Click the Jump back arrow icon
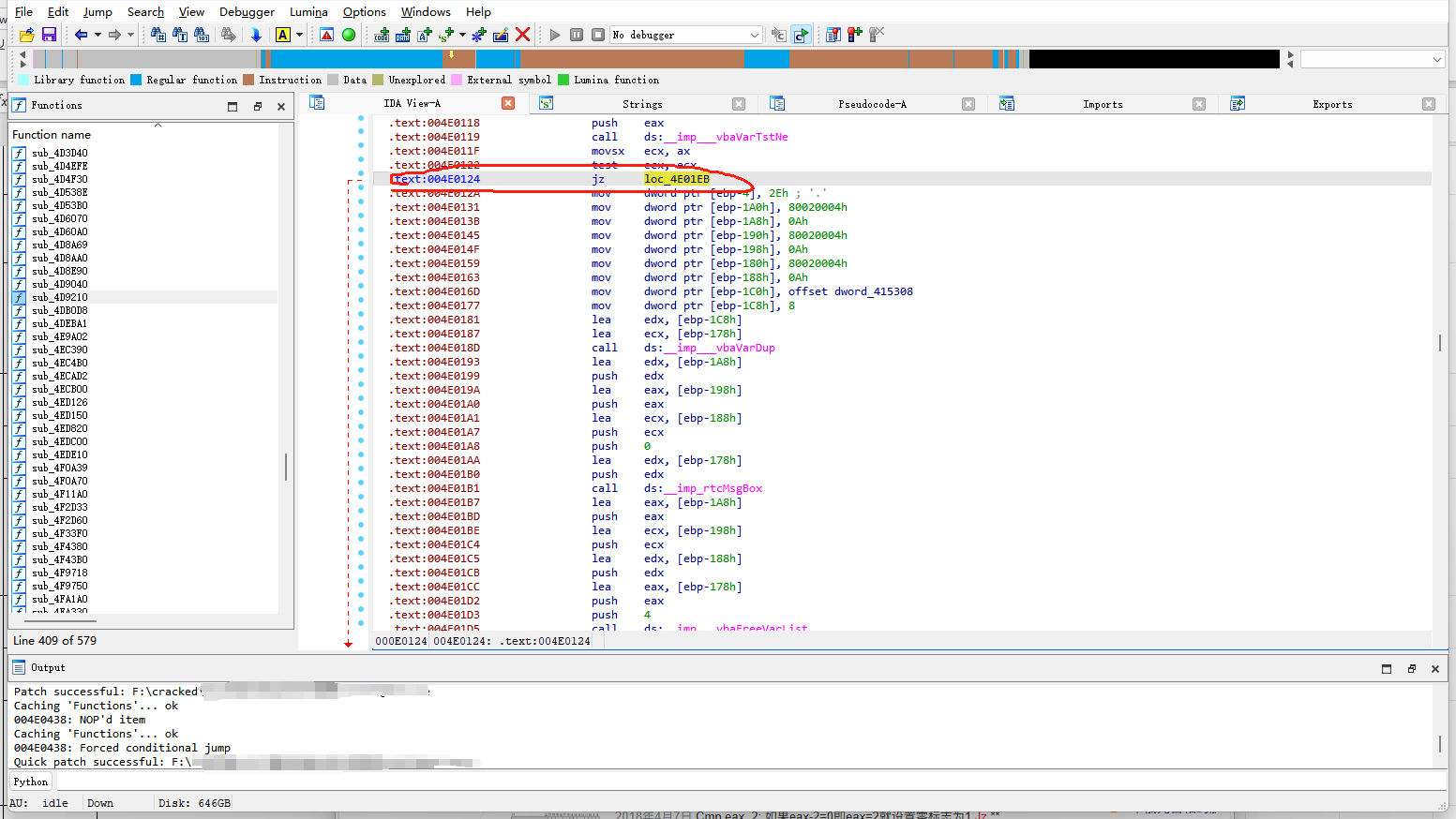This screenshot has height=819, width=1456. [82, 35]
